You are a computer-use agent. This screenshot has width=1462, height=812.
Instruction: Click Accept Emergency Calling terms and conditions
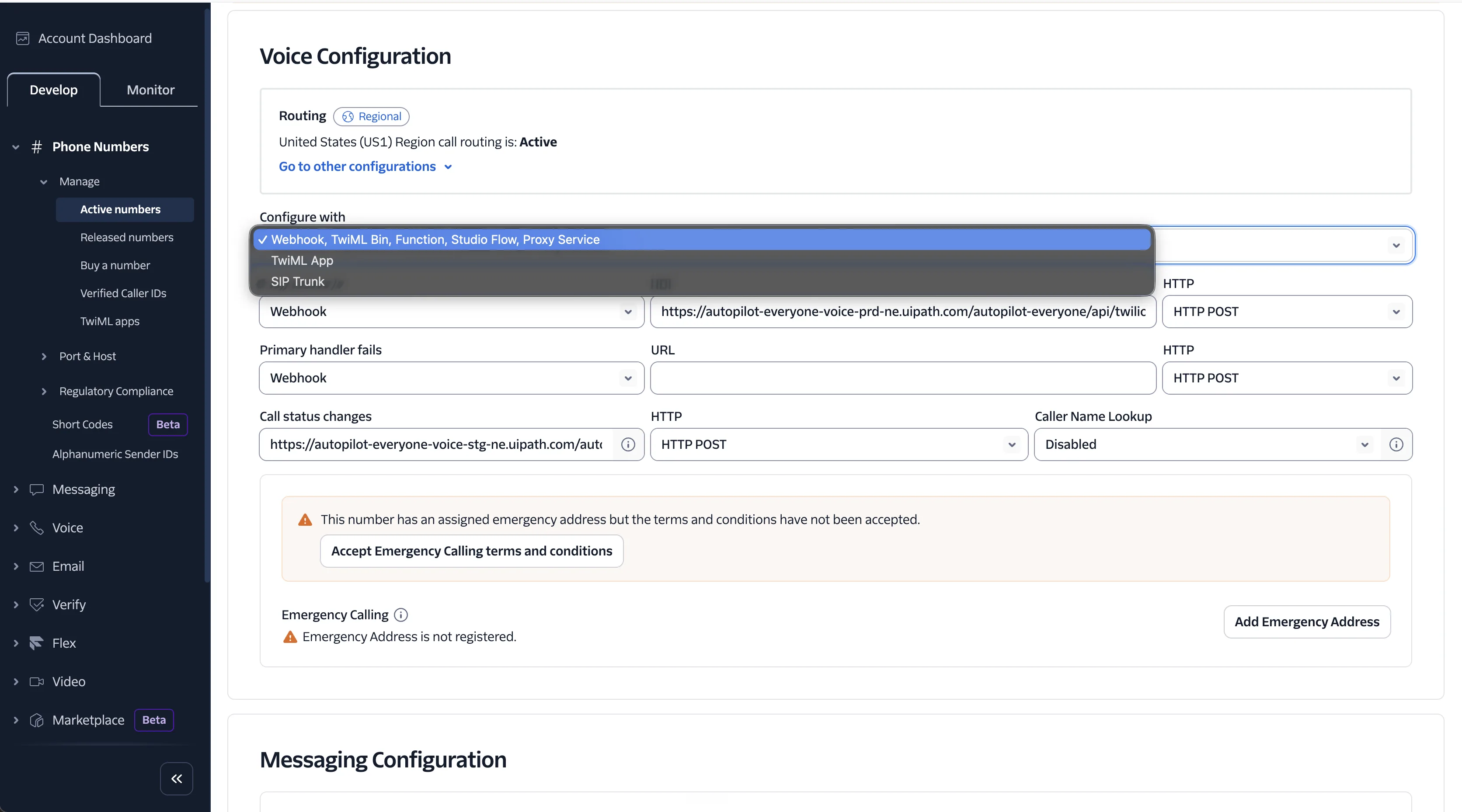(472, 551)
